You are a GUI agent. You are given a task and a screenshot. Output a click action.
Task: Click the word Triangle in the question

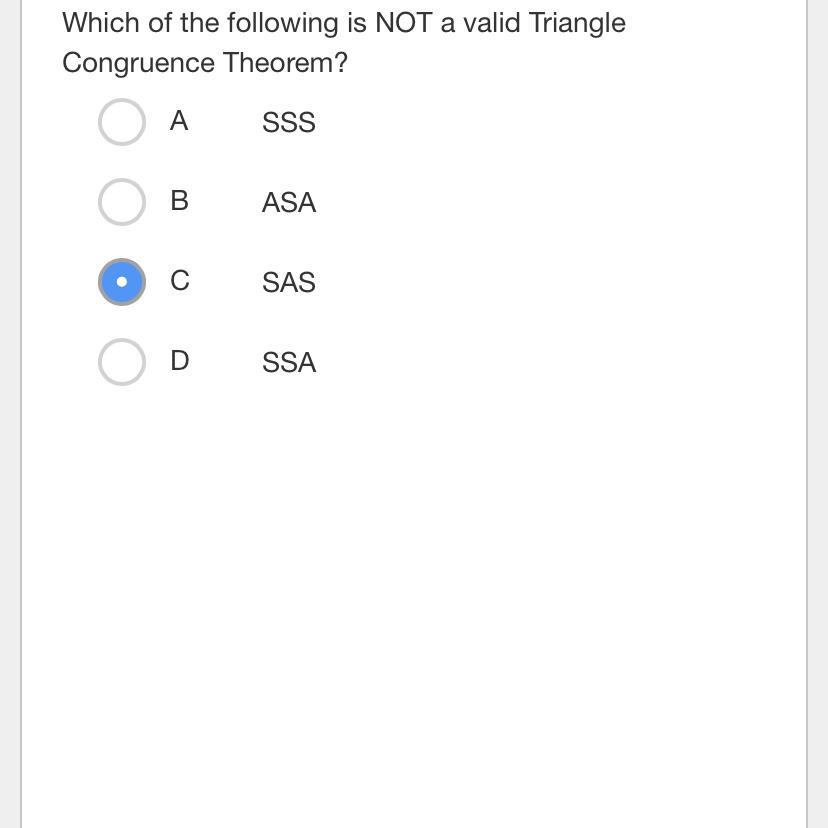(577, 24)
